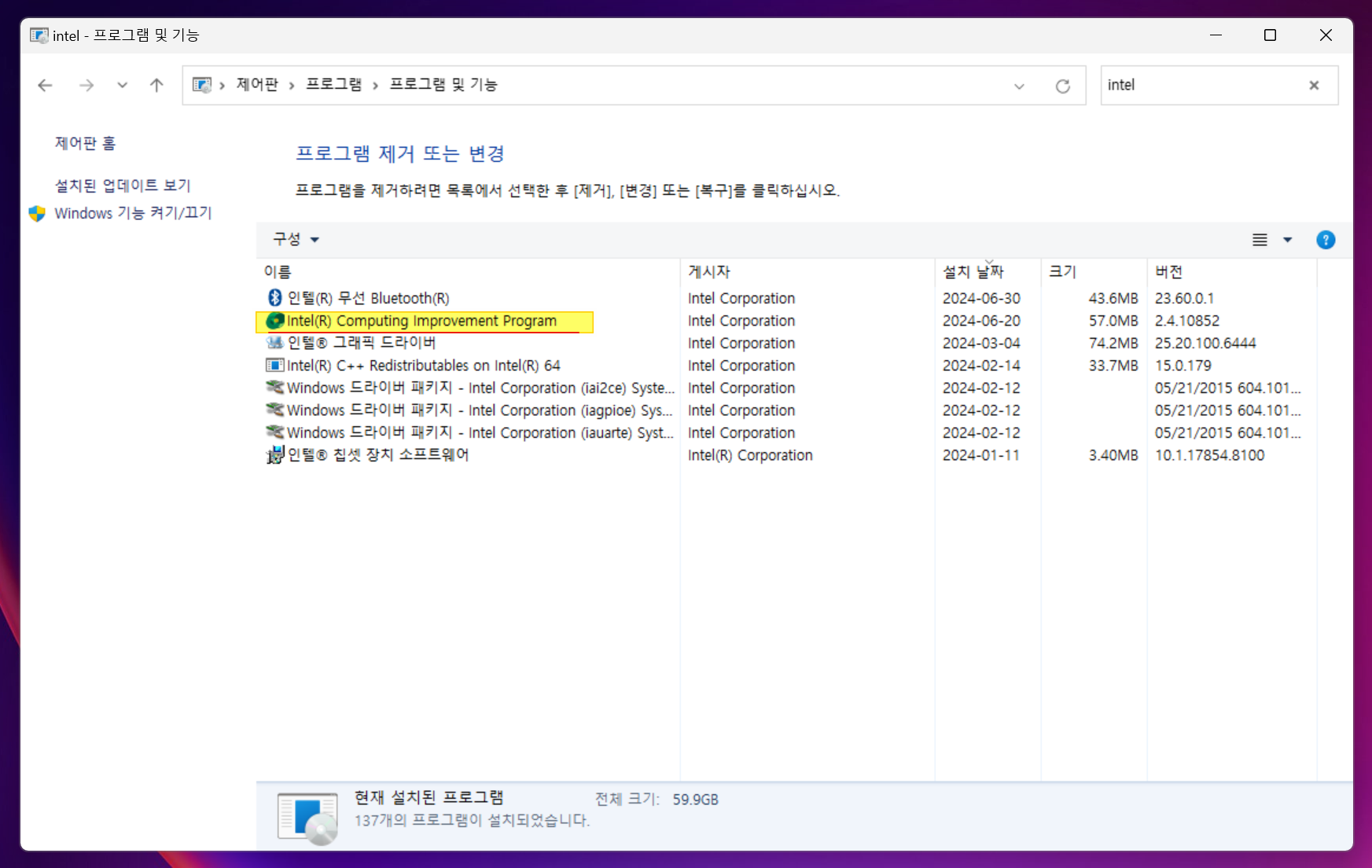1372x868 pixels.
Task: Sort by the 크기 column header
Action: [x=1094, y=271]
